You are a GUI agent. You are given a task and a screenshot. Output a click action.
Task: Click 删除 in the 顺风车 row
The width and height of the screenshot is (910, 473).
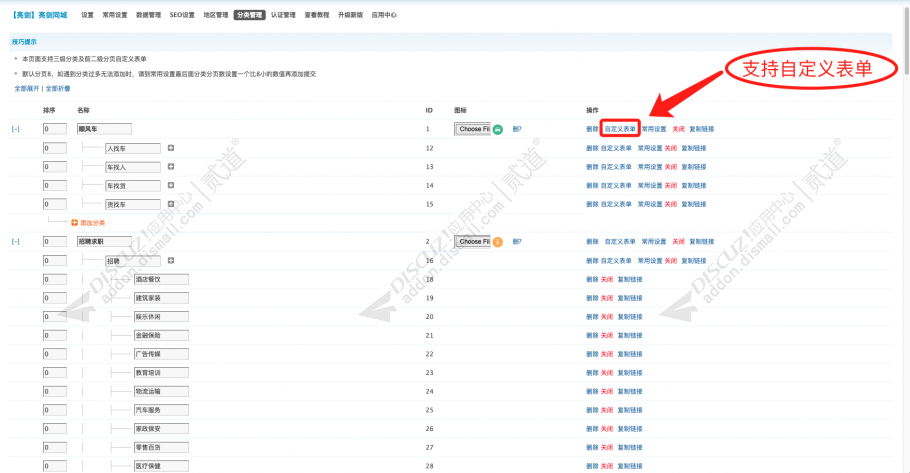tap(592, 129)
